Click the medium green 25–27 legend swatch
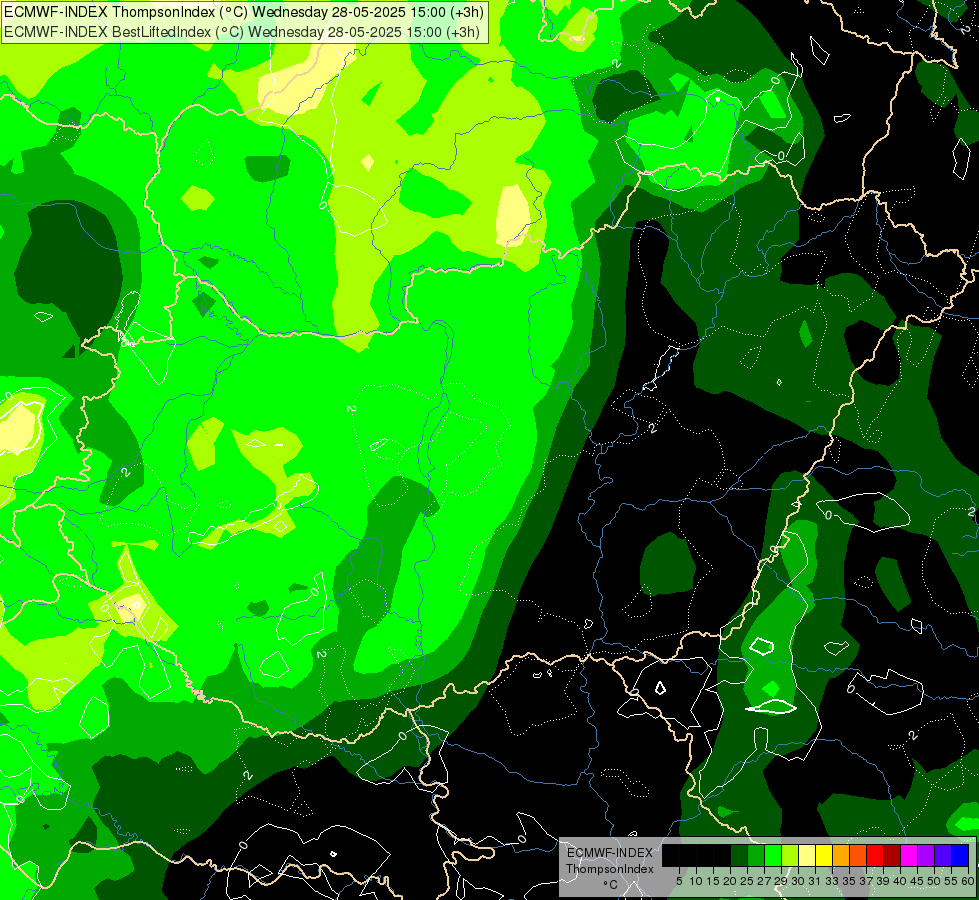 pyautogui.click(x=756, y=855)
